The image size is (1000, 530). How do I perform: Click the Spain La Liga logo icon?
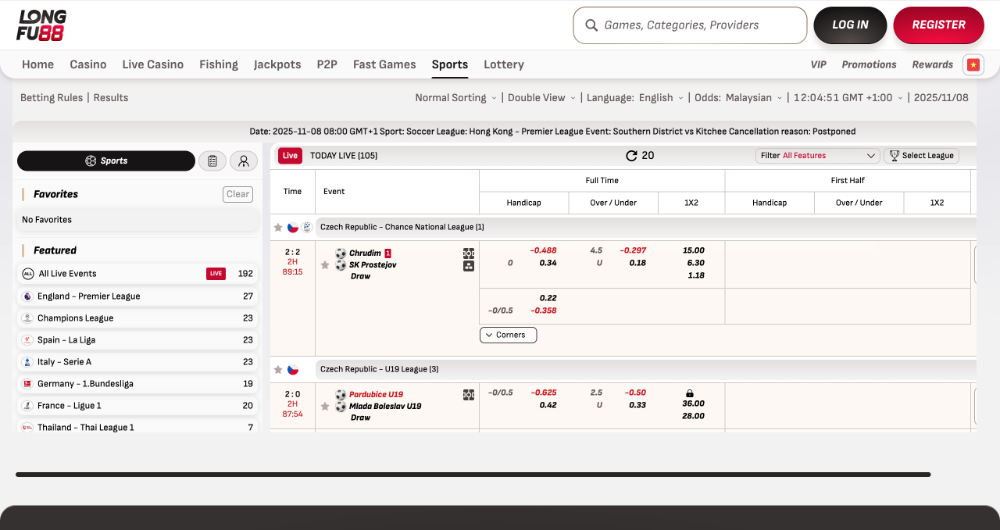[x=27, y=340]
